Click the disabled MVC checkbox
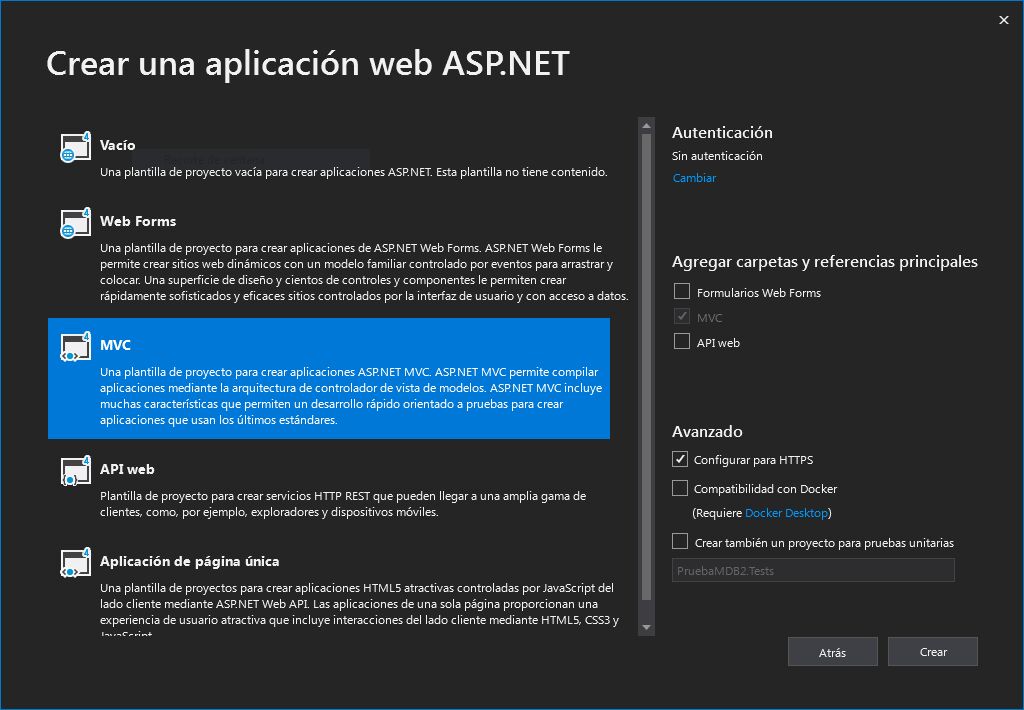The height and width of the screenshot is (710, 1024). tap(682, 317)
